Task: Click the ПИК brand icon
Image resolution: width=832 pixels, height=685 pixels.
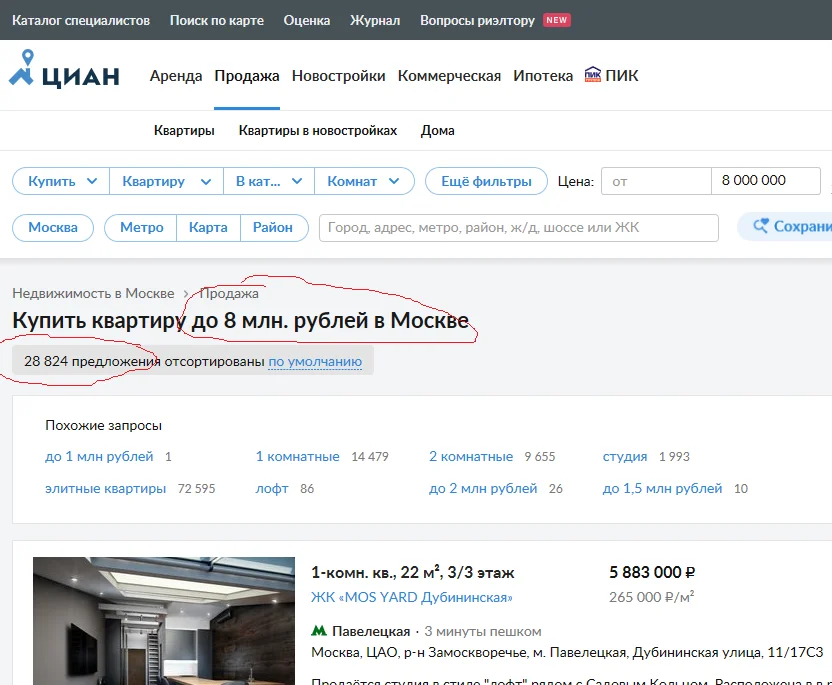Action: (x=593, y=75)
